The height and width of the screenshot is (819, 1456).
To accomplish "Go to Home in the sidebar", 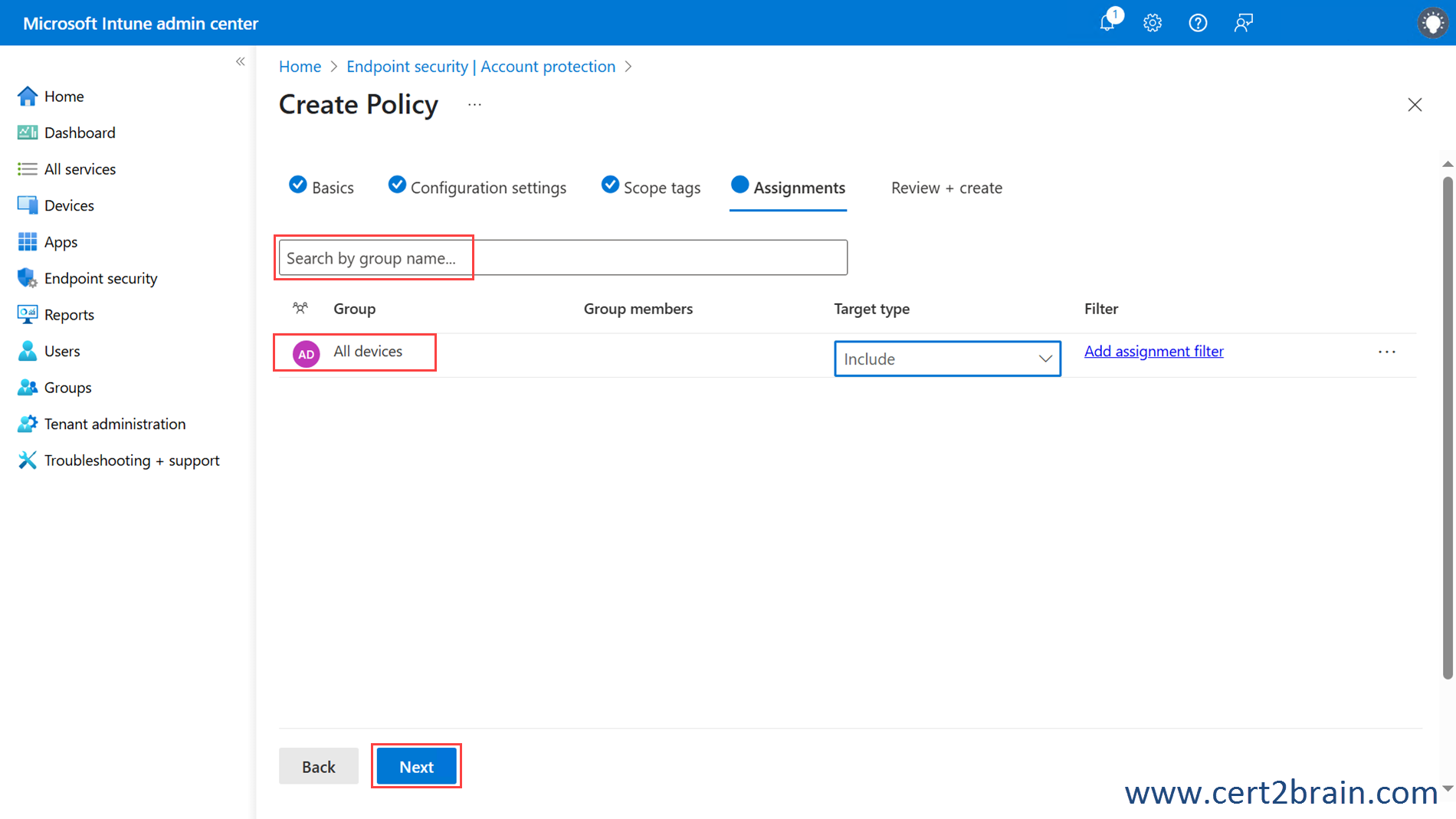I will click(x=64, y=96).
